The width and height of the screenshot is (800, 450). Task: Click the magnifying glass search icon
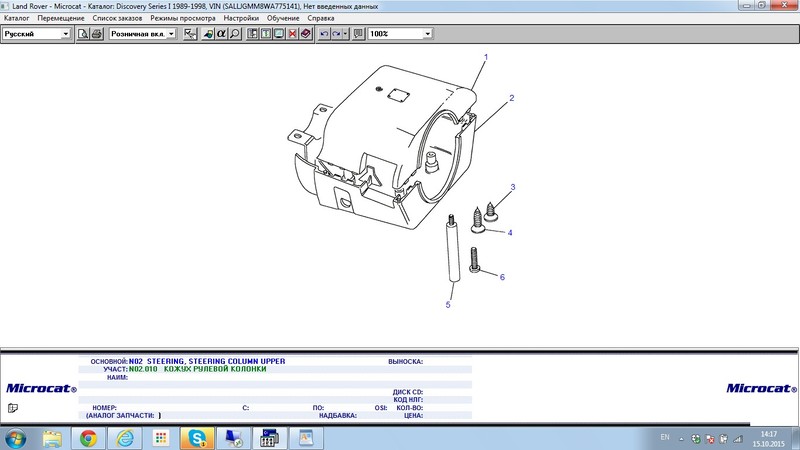234,34
